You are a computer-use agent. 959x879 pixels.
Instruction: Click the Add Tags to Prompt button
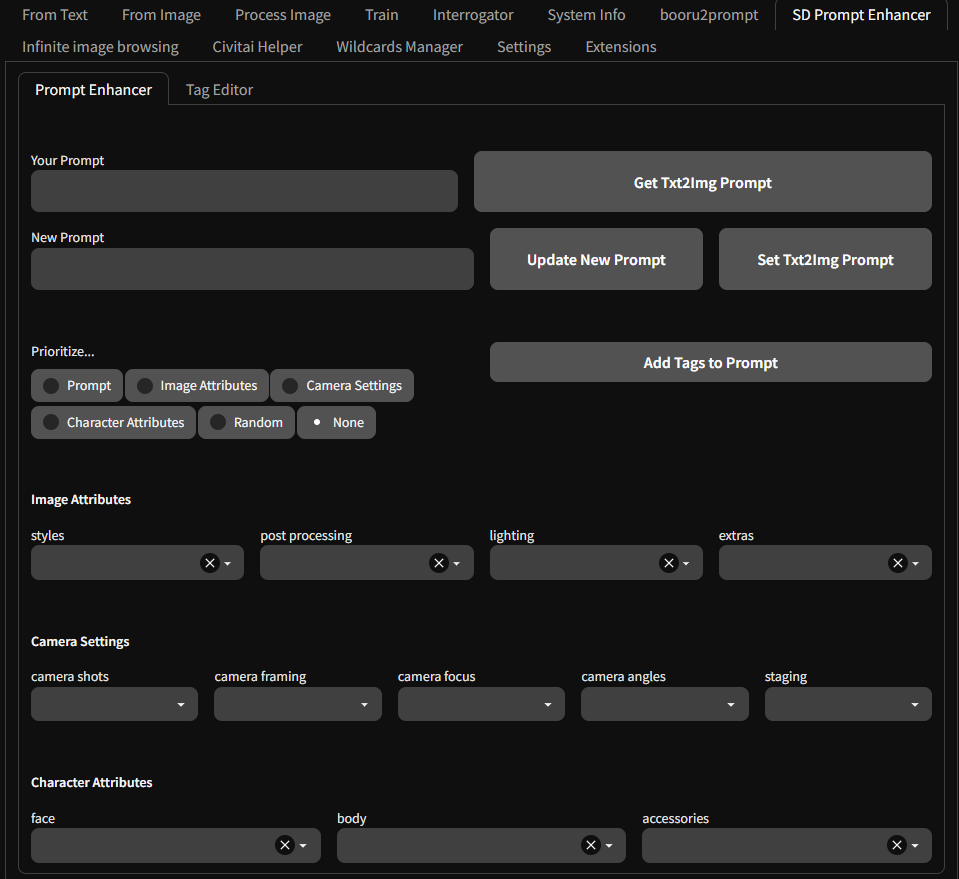click(710, 363)
